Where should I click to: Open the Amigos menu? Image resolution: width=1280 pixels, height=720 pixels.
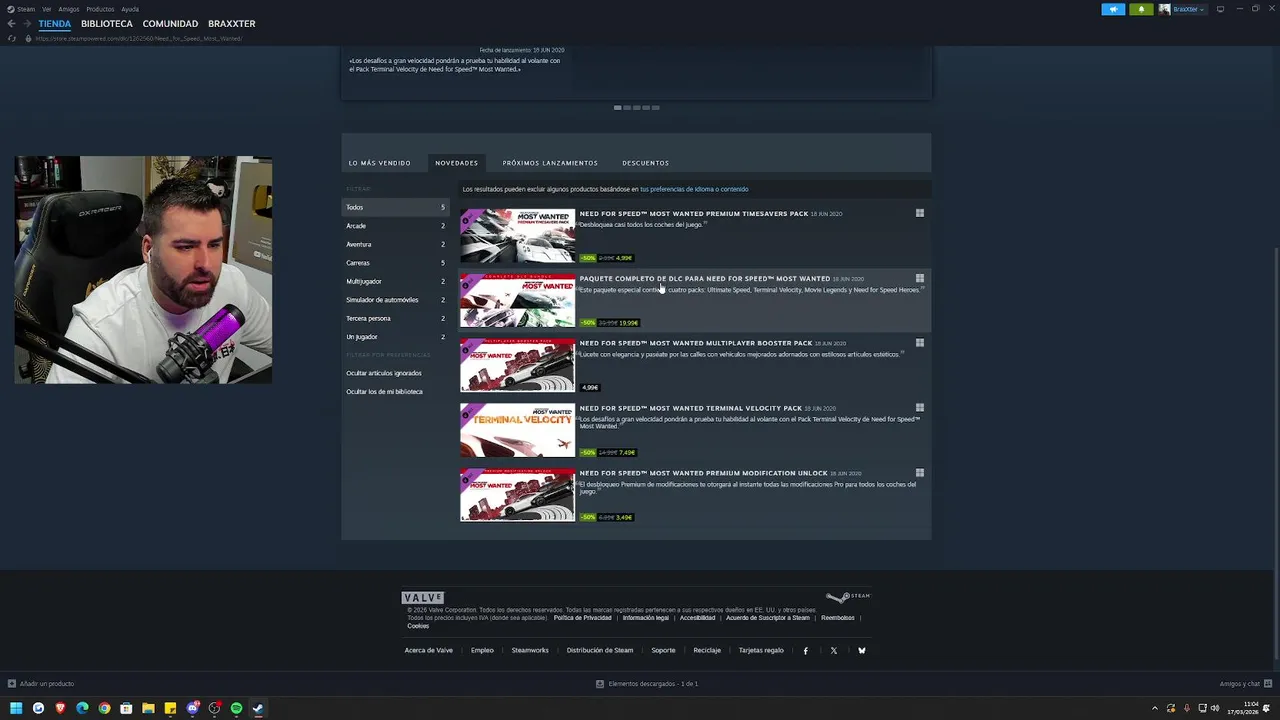click(68, 9)
